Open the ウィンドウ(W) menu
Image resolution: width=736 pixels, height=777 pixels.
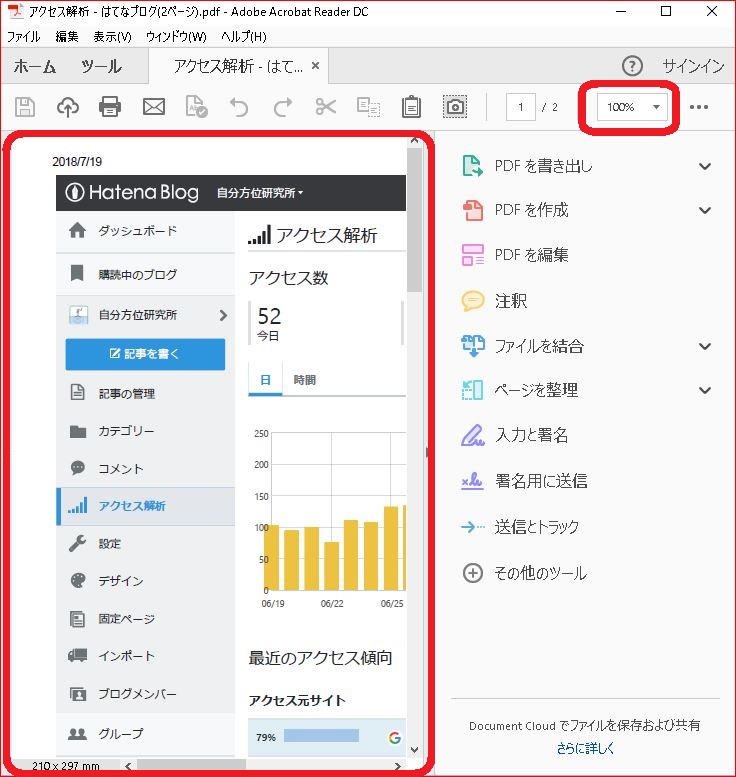pos(176,37)
